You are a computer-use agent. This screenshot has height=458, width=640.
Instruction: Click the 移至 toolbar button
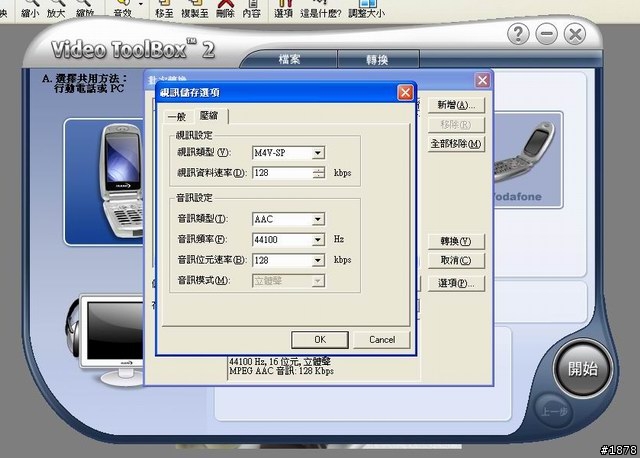coord(164,9)
